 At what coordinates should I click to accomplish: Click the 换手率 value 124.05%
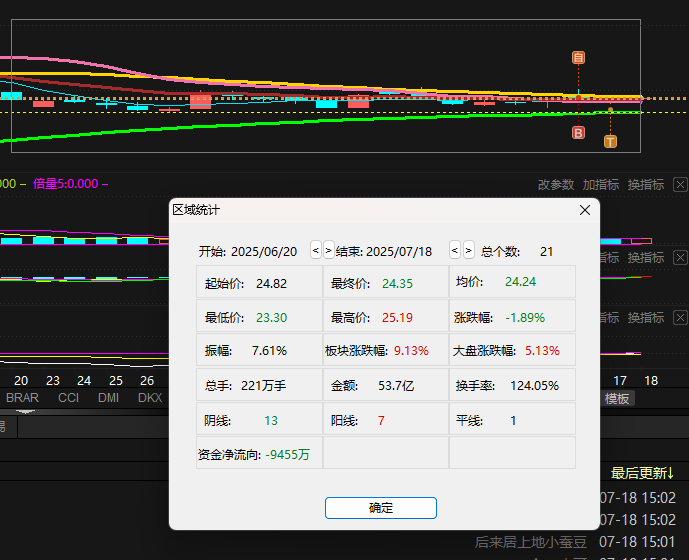coord(534,385)
